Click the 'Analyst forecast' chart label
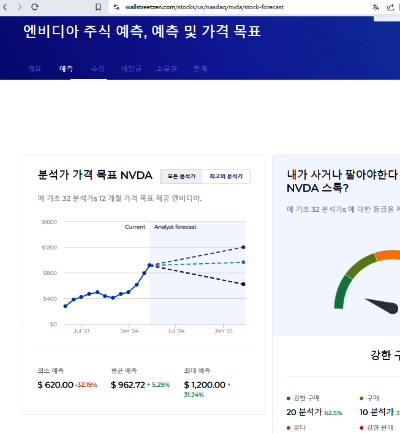Image resolution: width=400 pixels, height=434 pixels. (x=175, y=227)
